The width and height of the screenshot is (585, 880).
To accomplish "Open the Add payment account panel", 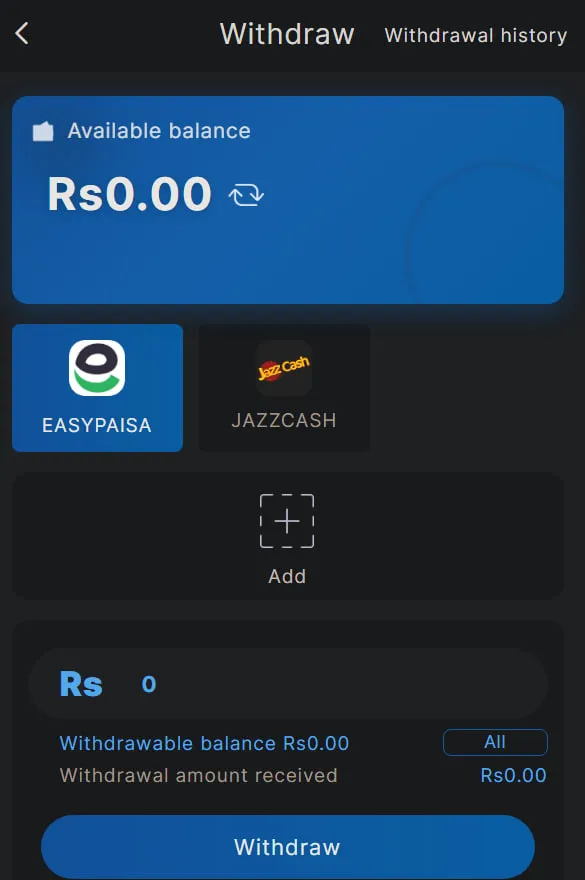I will click(287, 537).
